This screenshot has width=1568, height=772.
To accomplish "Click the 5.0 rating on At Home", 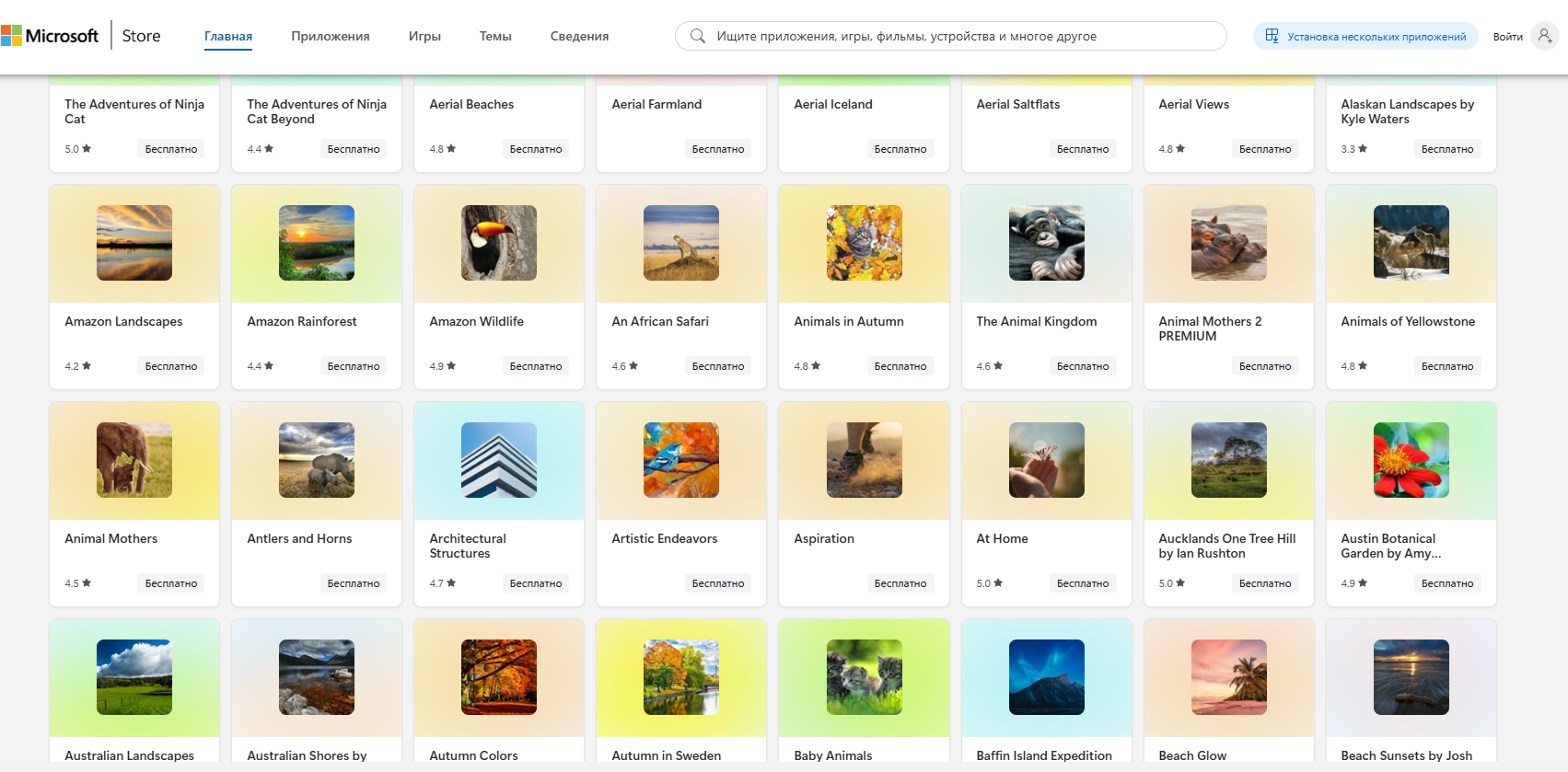I will (x=990, y=583).
